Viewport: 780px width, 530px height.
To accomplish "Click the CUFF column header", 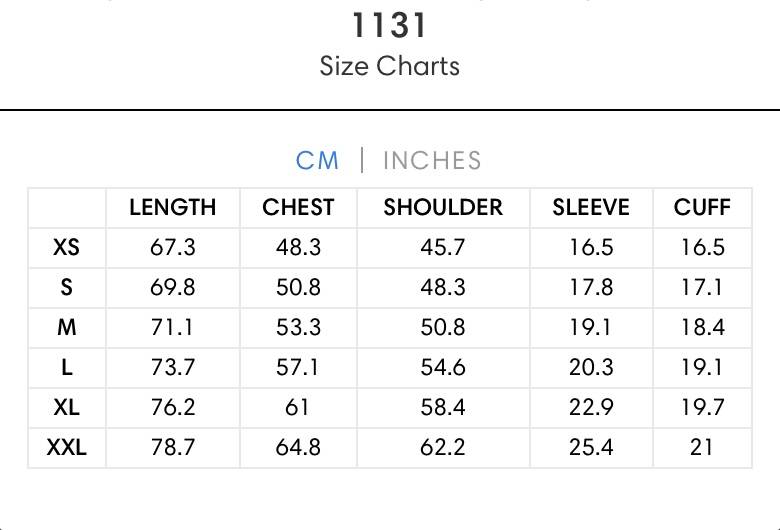I will 702,207.
